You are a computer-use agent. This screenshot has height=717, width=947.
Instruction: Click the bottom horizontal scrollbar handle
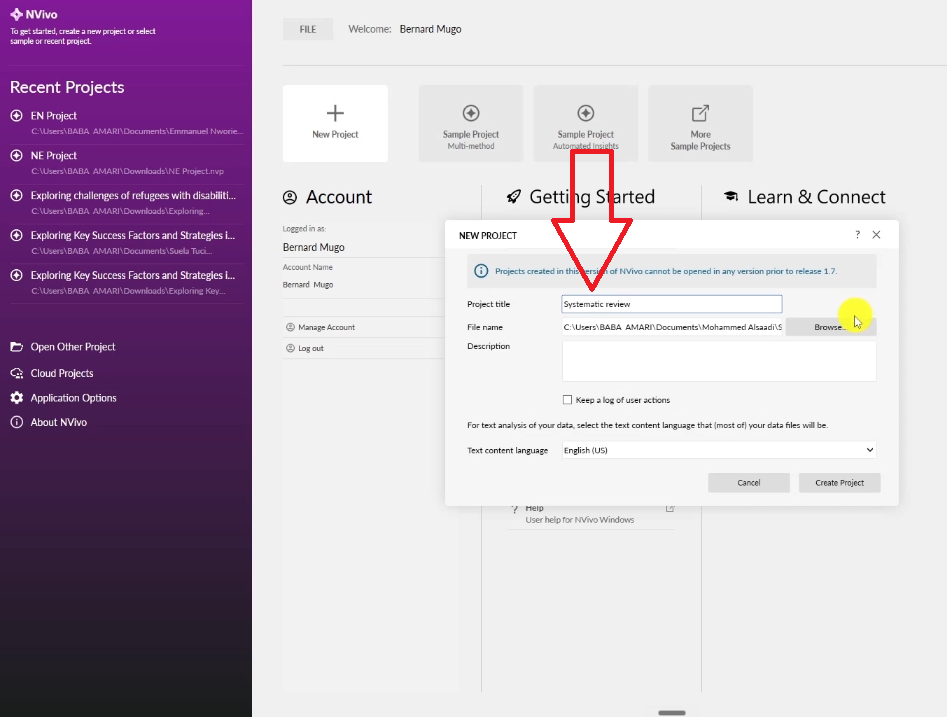coord(672,713)
